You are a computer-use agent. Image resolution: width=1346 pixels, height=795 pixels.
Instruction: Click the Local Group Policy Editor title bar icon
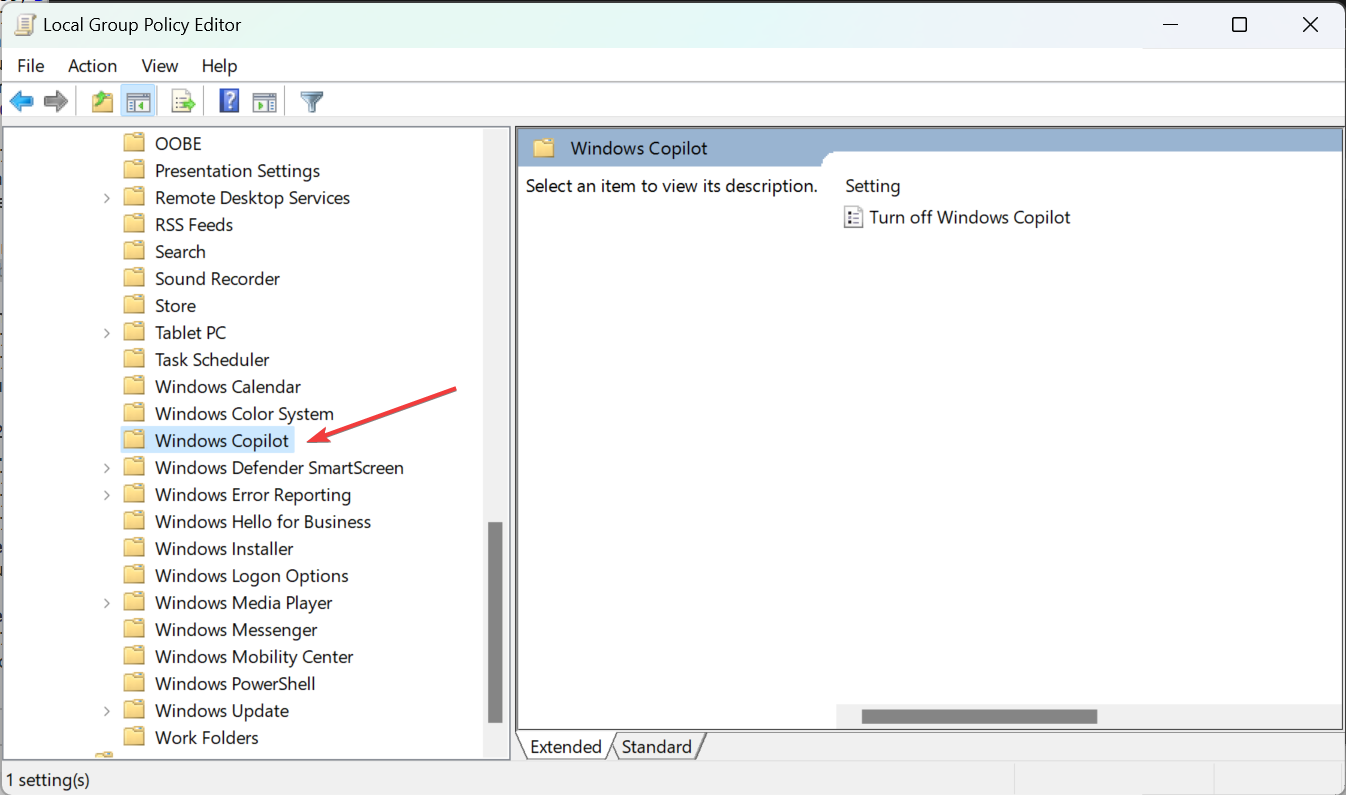(x=25, y=24)
